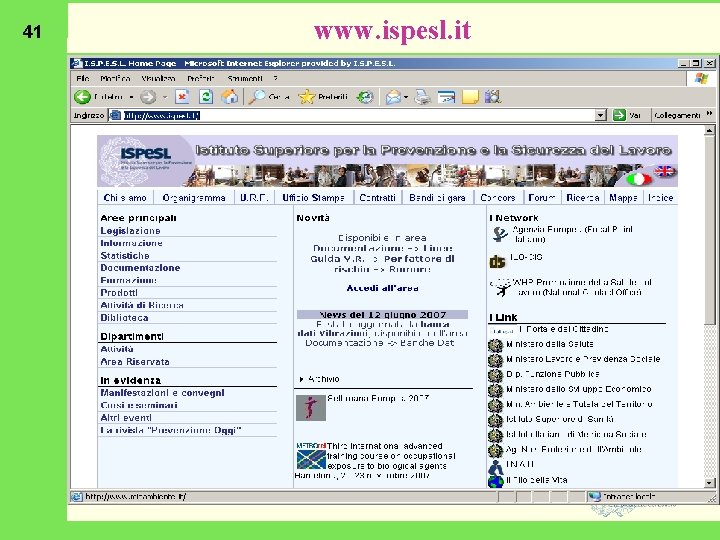Open the File menu
720x540 pixels.
[83, 79]
